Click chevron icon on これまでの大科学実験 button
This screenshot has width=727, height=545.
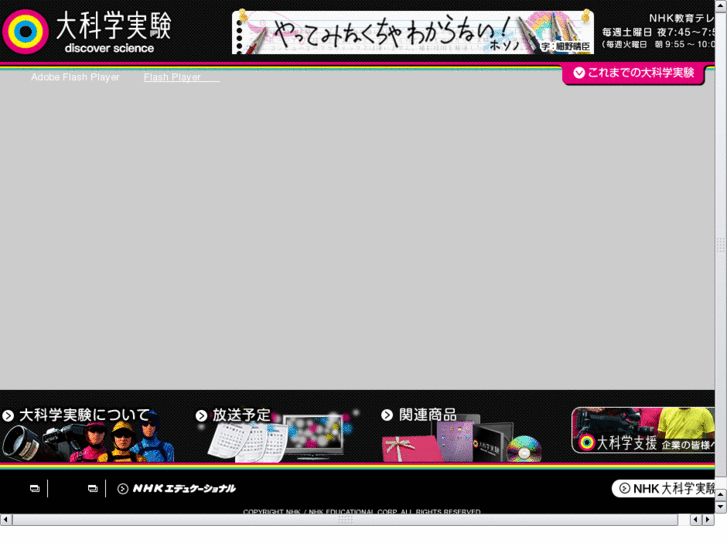(x=579, y=73)
